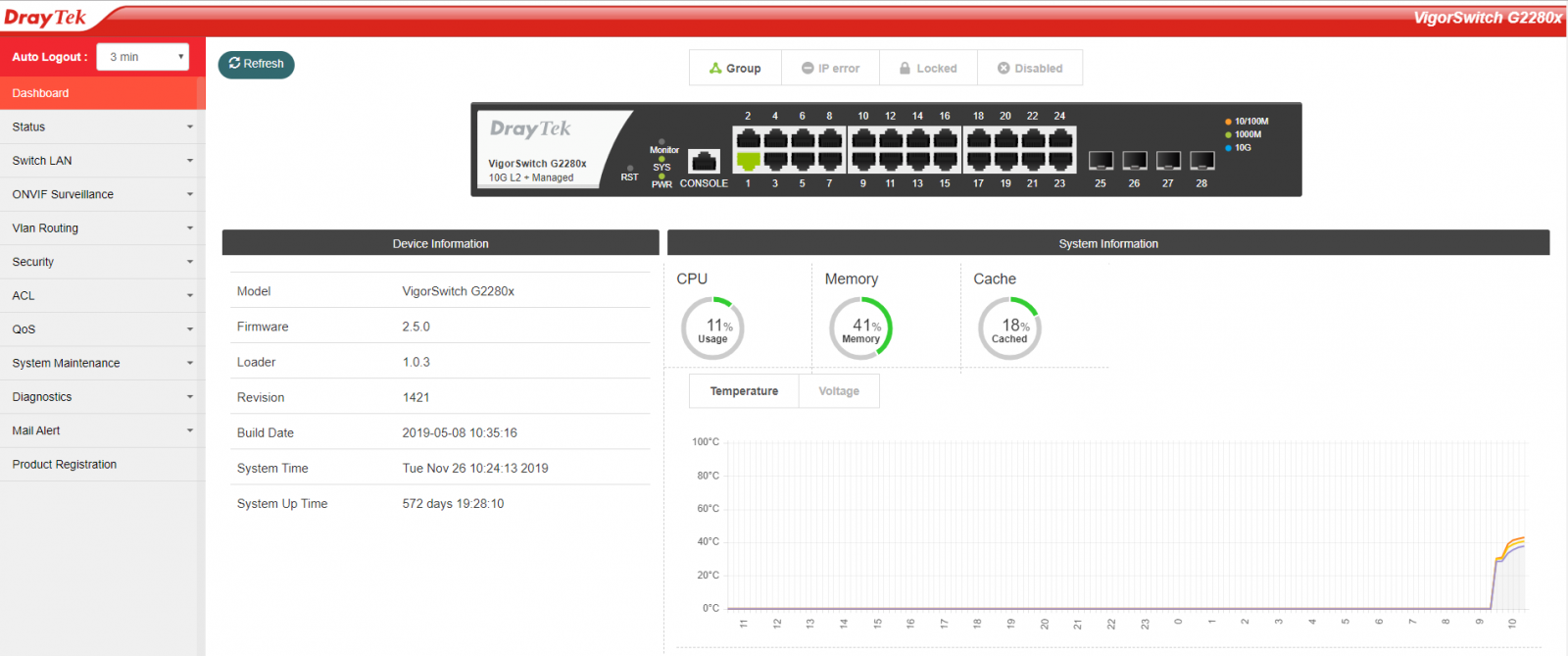The width and height of the screenshot is (1568, 656).
Task: Click the Cache percentage gauge
Action: point(1009,328)
